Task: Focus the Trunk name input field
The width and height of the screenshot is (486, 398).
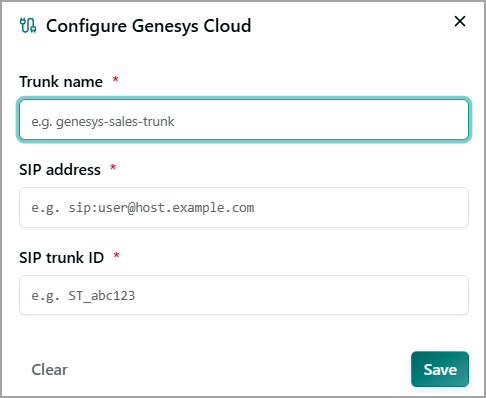Action: coord(244,120)
